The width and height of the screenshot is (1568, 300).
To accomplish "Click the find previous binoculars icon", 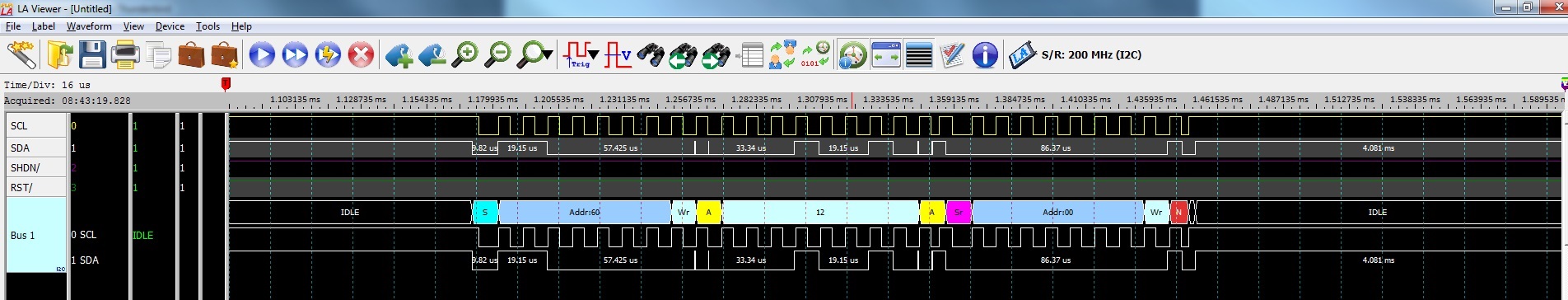I will [x=683, y=55].
